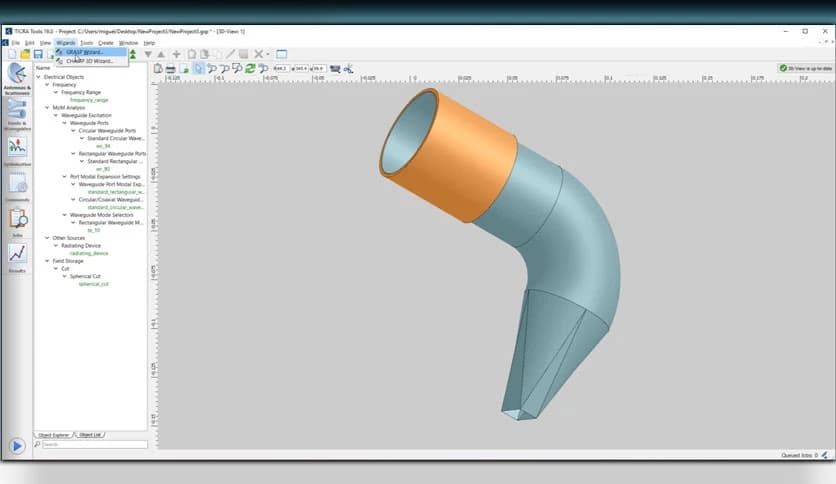This screenshot has height=484, width=836.
Task: Collapse the Electrical Objects tree node
Action: 39,77
